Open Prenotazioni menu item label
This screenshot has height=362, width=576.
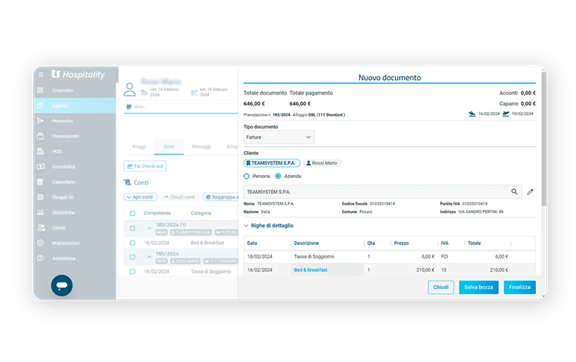65,136
